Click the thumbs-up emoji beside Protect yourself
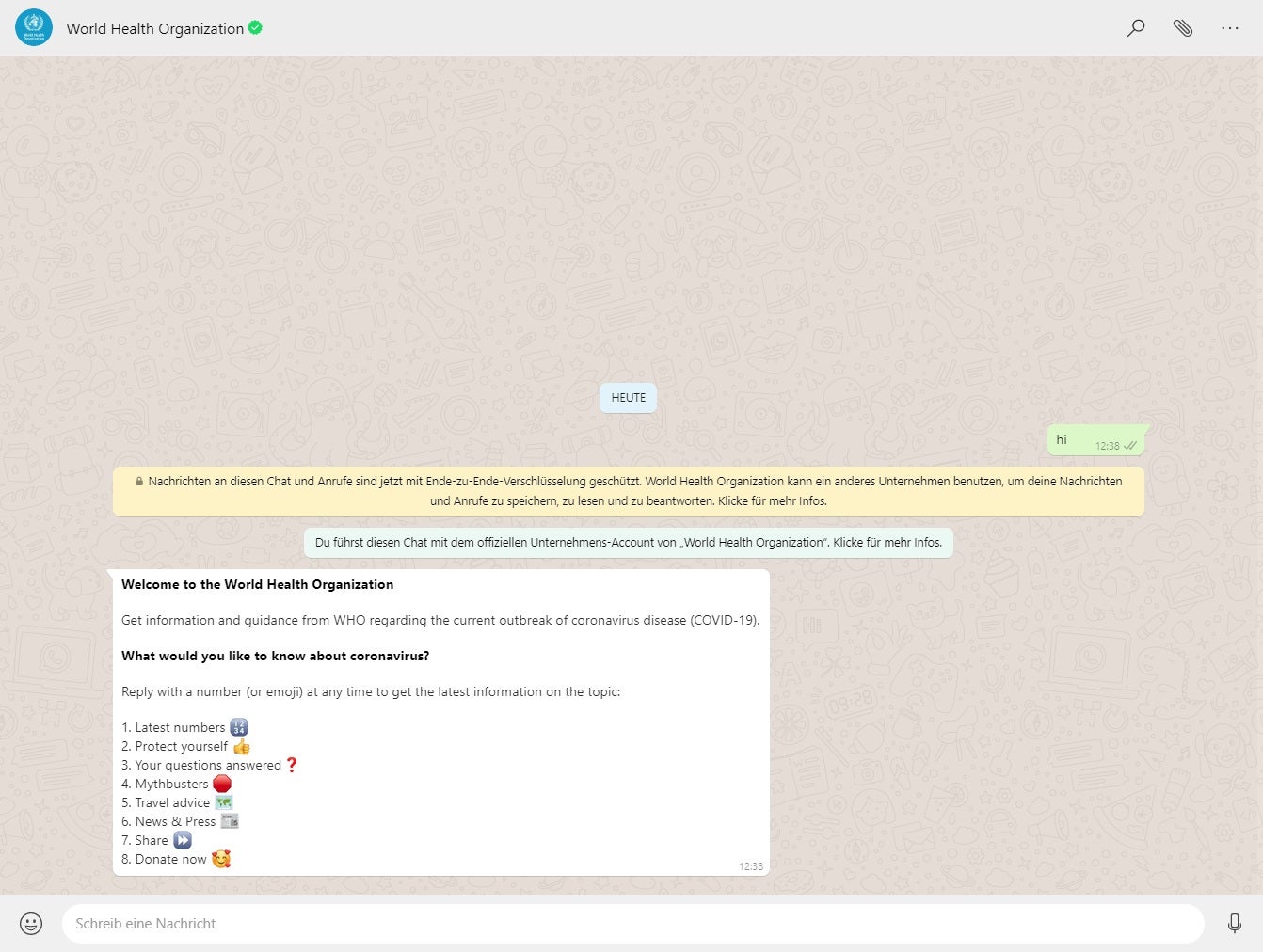Viewport: 1263px width, 952px height. [241, 746]
